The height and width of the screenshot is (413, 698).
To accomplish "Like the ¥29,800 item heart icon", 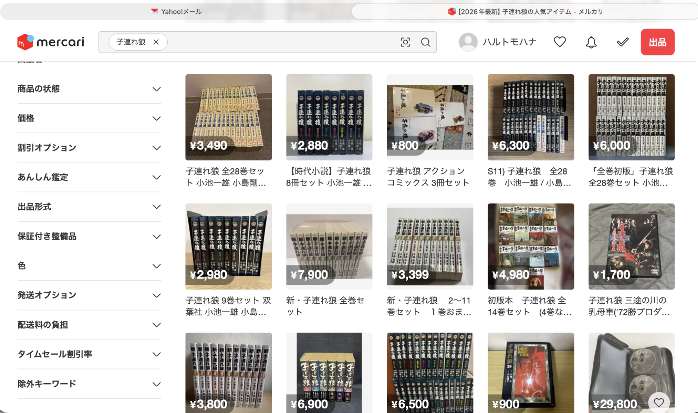I will (x=659, y=402).
